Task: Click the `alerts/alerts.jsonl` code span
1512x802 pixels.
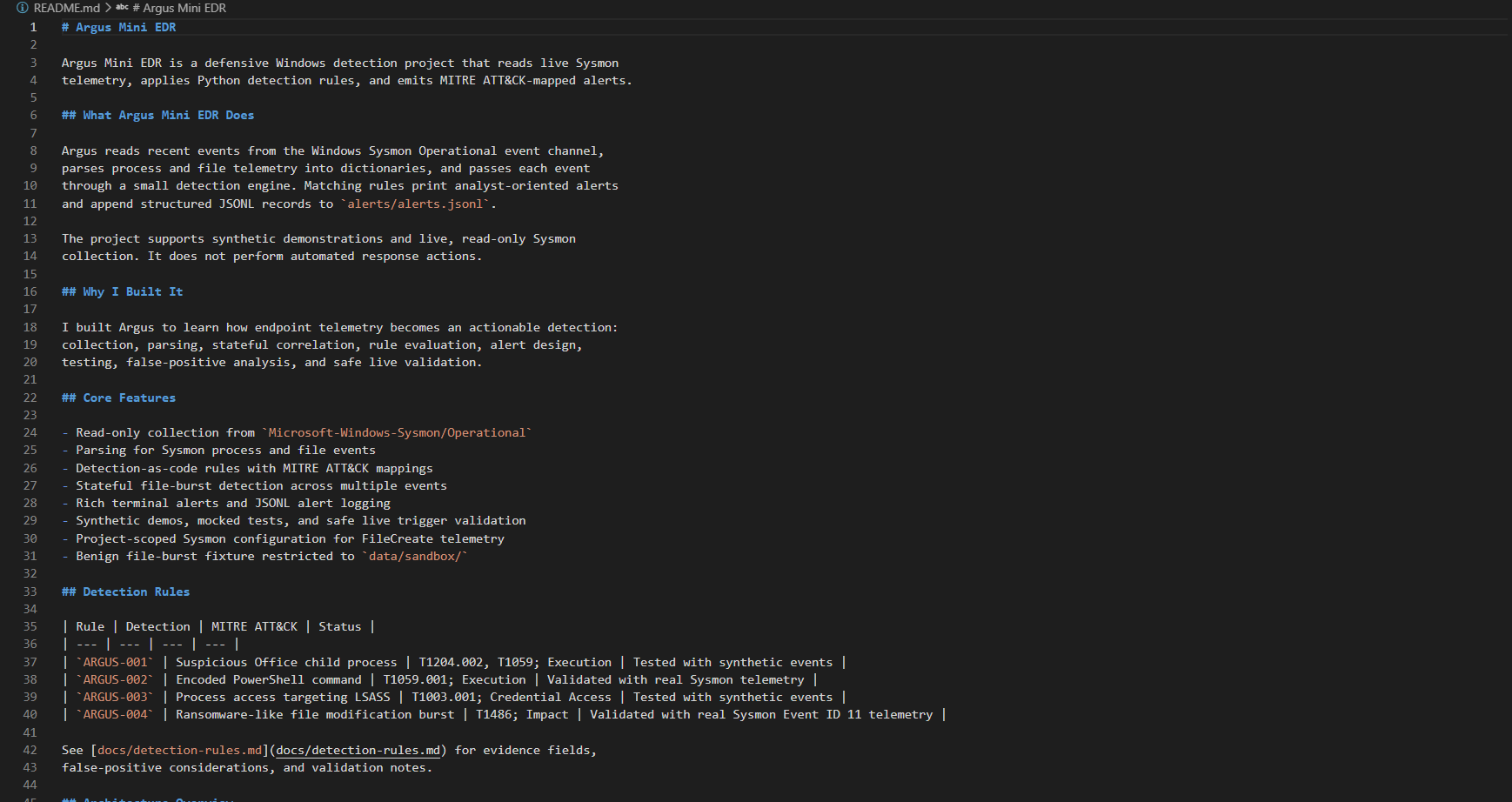Action: click(x=415, y=204)
